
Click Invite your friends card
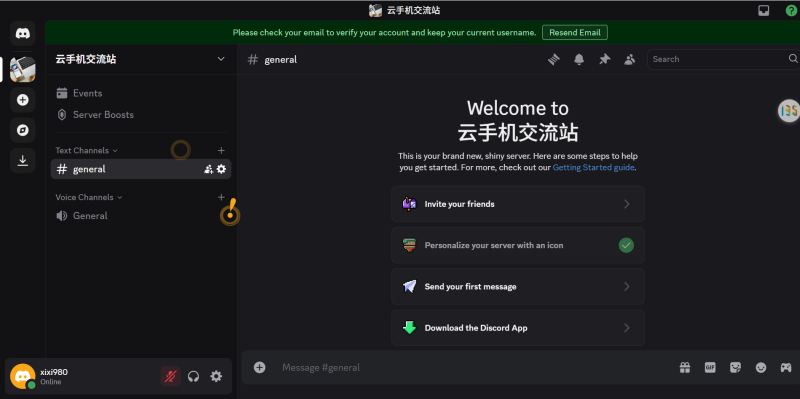point(518,204)
